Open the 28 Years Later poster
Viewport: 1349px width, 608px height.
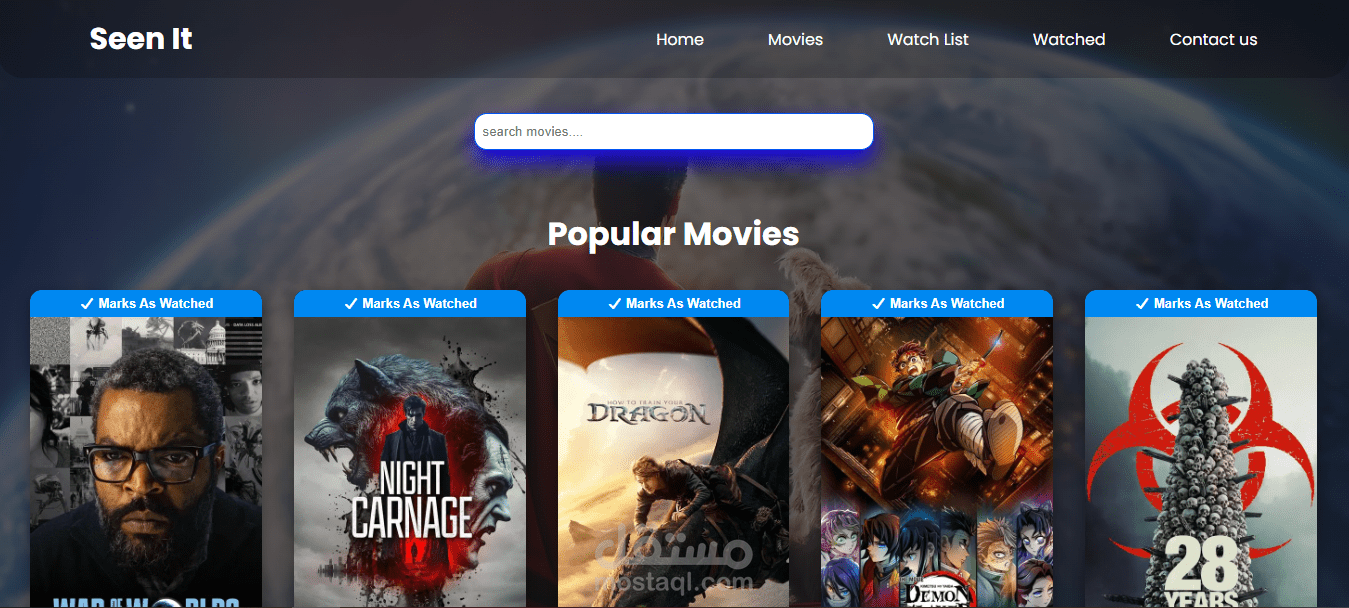tap(1201, 462)
